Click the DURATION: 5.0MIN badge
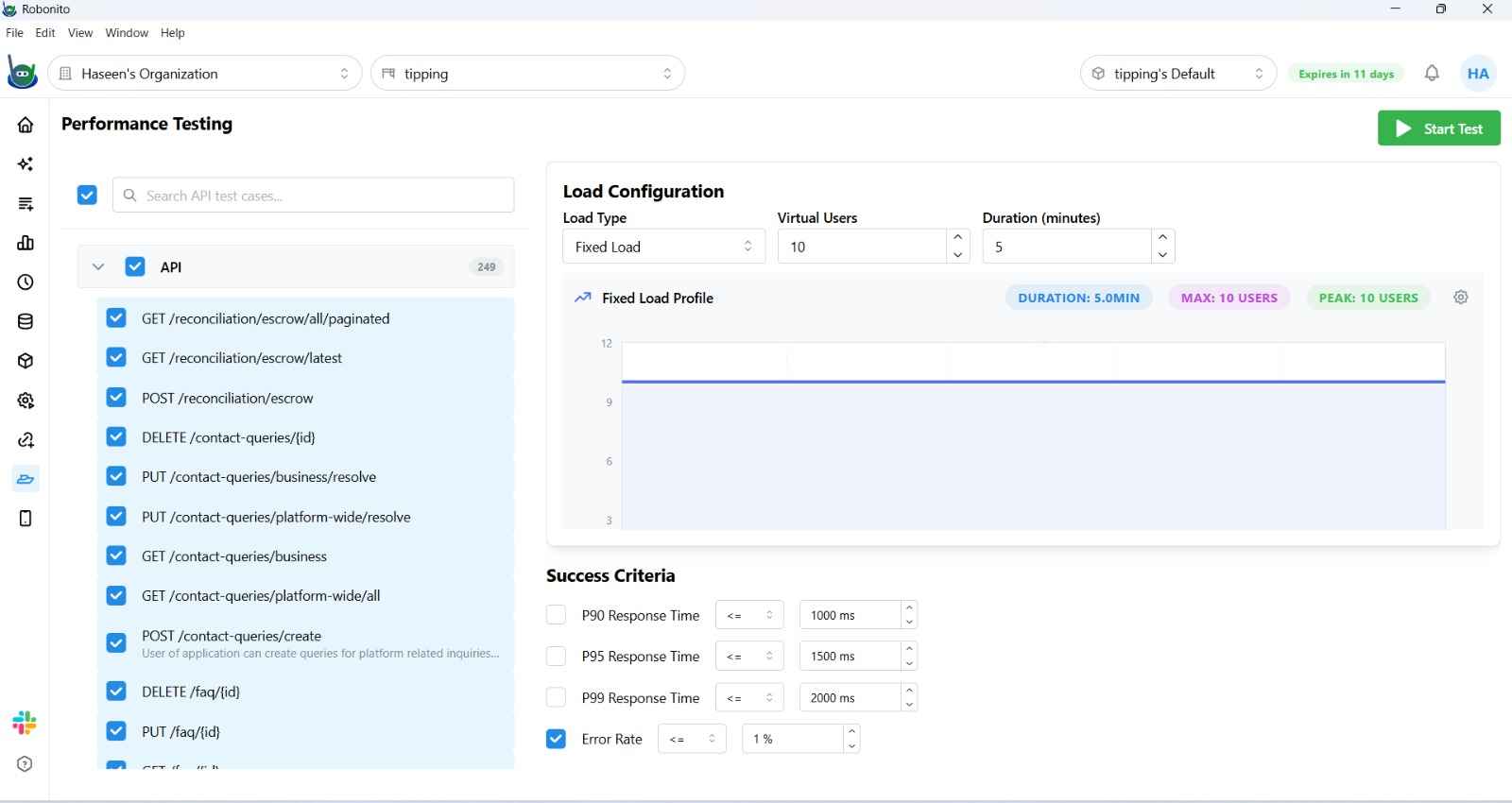 coord(1078,298)
